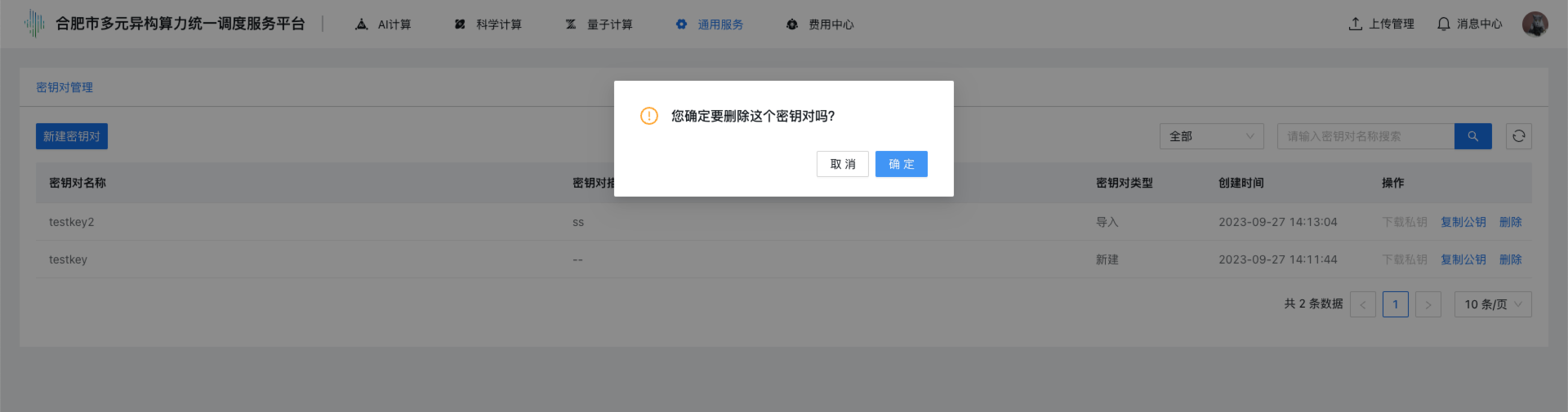This screenshot has width=1568, height=412.
Task: Click the orange warning icon in dialog
Action: (x=649, y=116)
